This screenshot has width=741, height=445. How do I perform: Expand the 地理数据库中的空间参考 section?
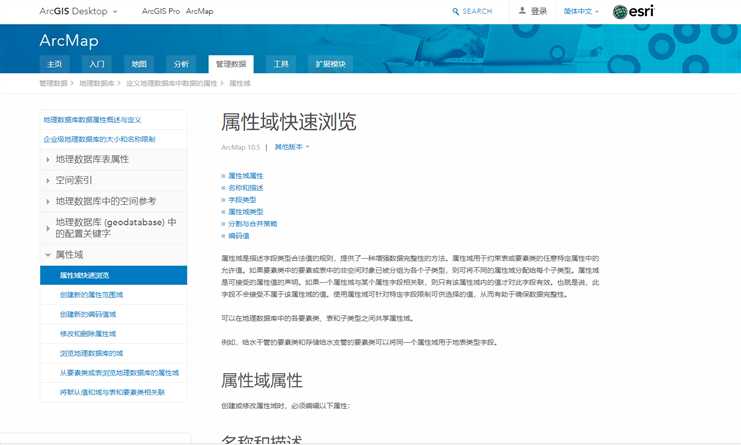pos(113,201)
